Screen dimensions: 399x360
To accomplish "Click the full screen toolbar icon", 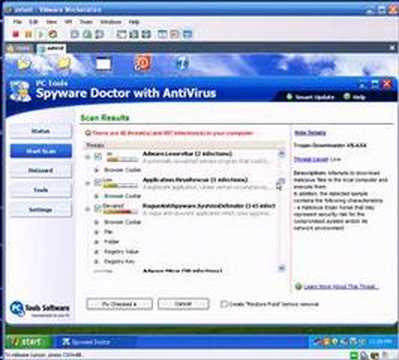I will [x=146, y=34].
